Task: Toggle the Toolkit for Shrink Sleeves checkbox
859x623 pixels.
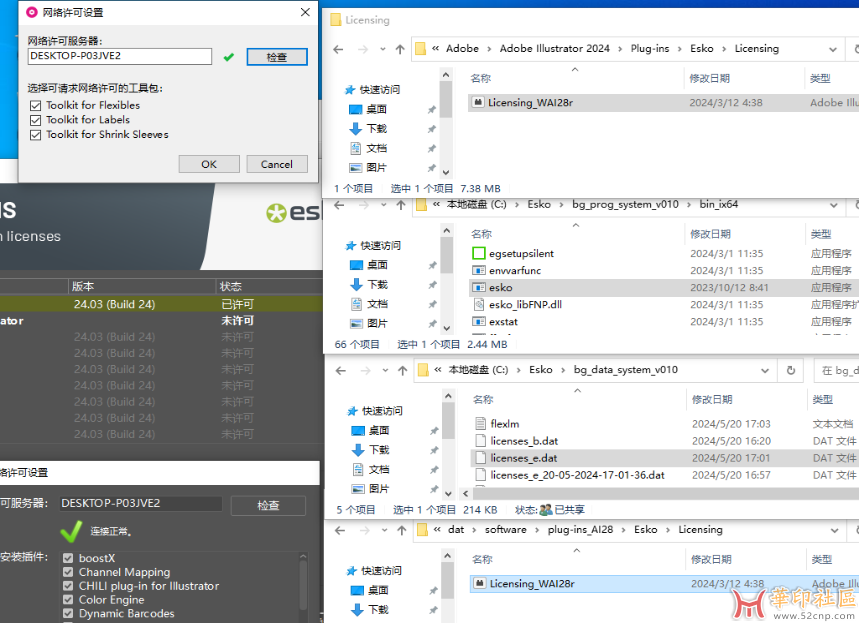Action: [x=36, y=135]
